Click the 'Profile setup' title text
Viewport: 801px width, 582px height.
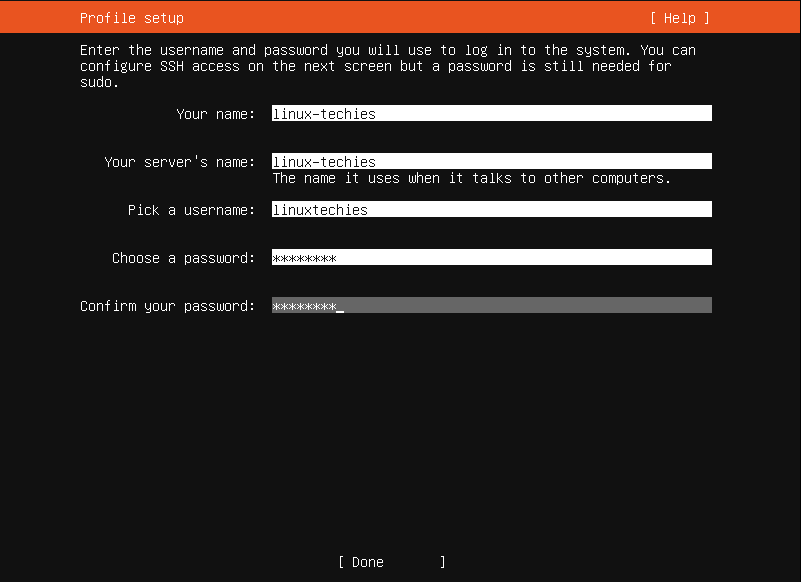pos(132,18)
